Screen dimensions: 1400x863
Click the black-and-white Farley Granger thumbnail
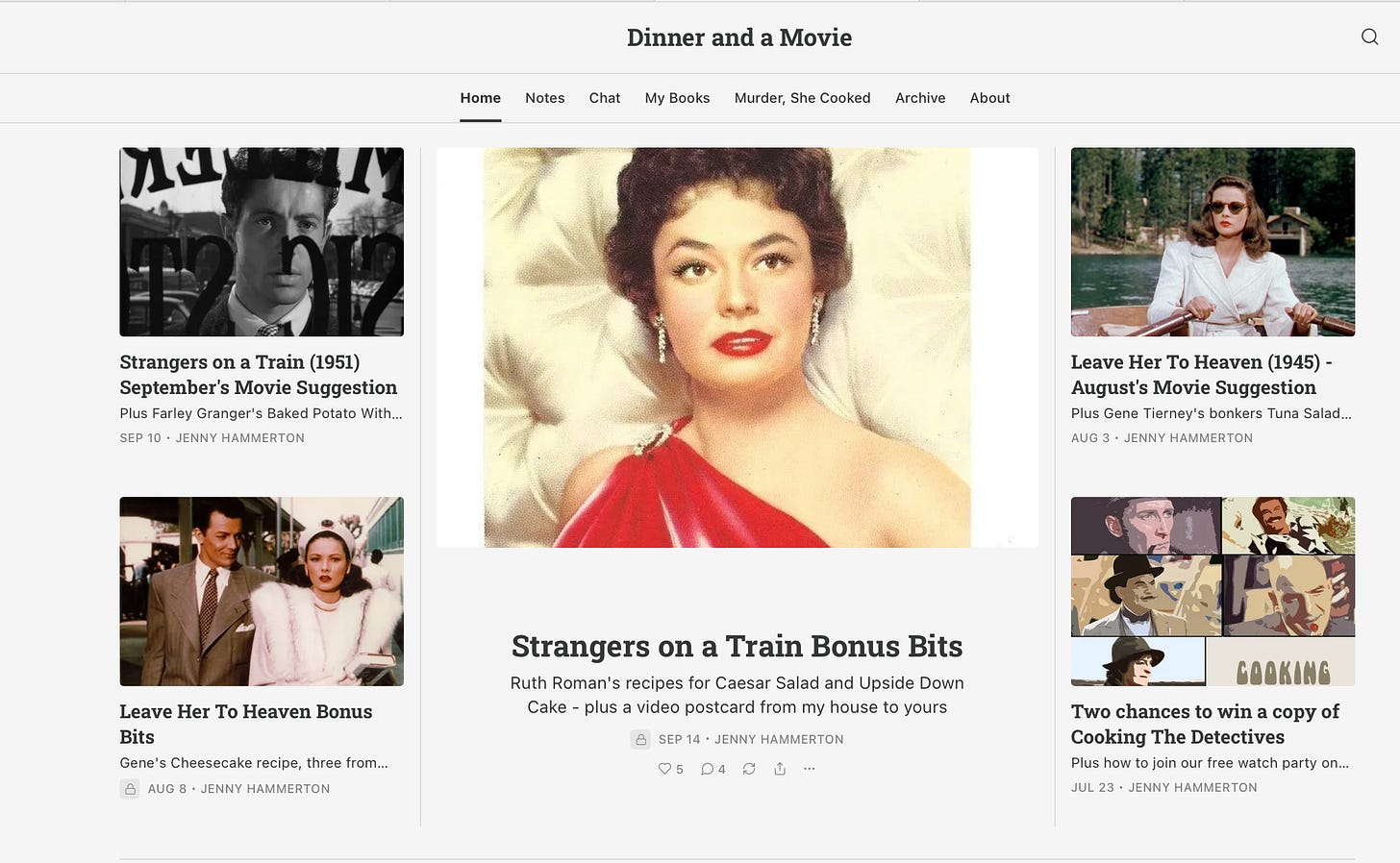click(x=262, y=241)
